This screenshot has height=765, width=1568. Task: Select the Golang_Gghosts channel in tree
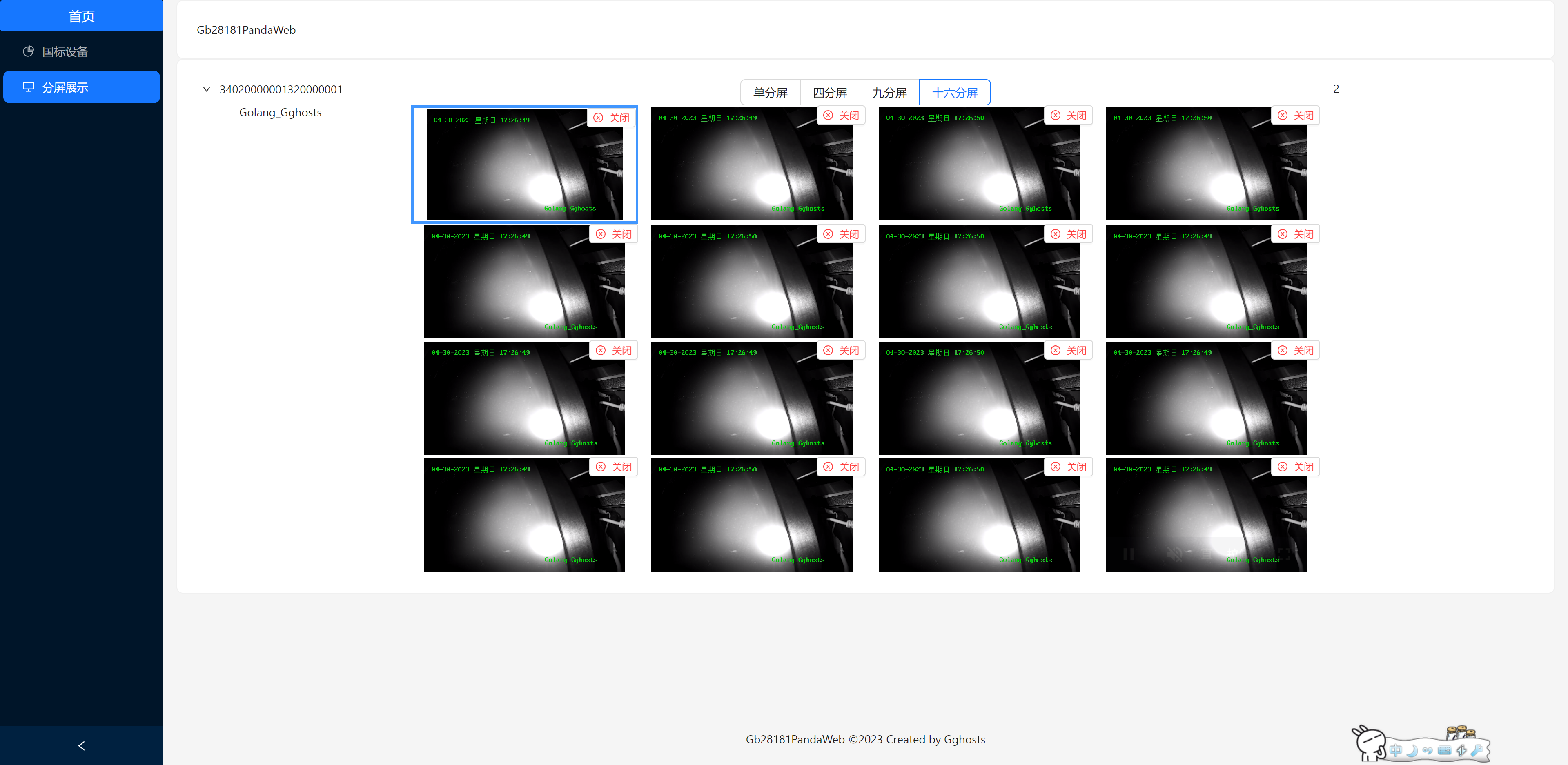coord(280,113)
